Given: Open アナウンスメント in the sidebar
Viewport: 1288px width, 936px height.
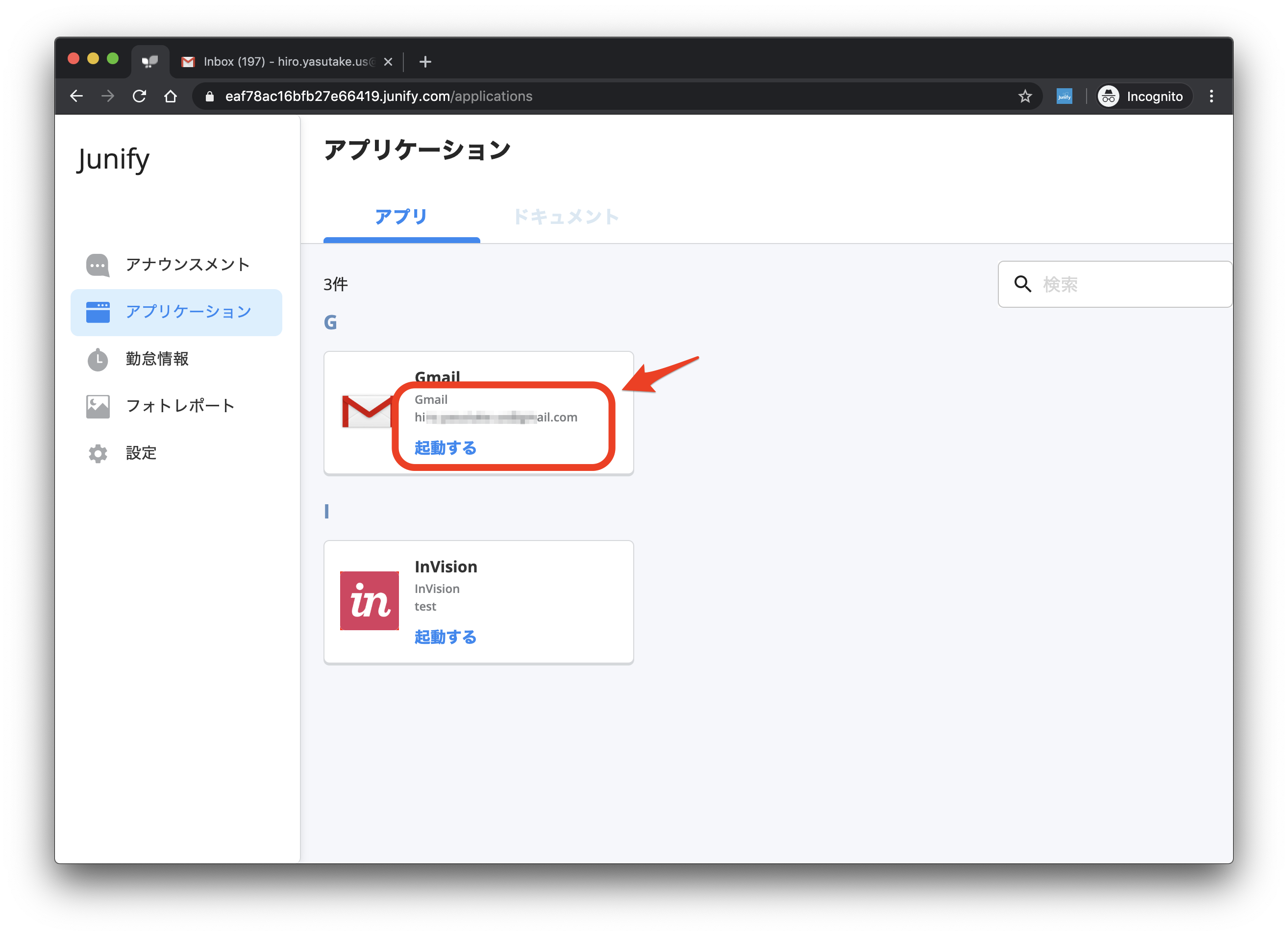Looking at the screenshot, I should coord(187,265).
